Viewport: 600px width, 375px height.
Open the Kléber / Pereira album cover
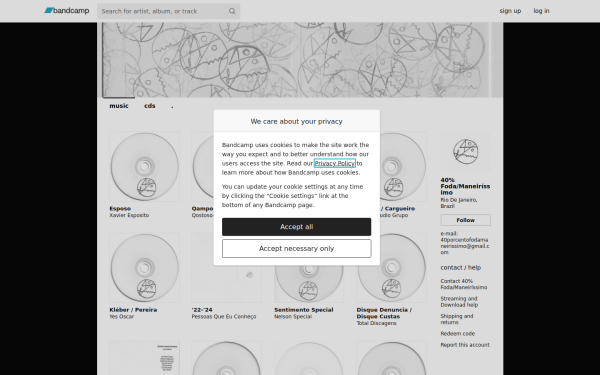point(144,268)
